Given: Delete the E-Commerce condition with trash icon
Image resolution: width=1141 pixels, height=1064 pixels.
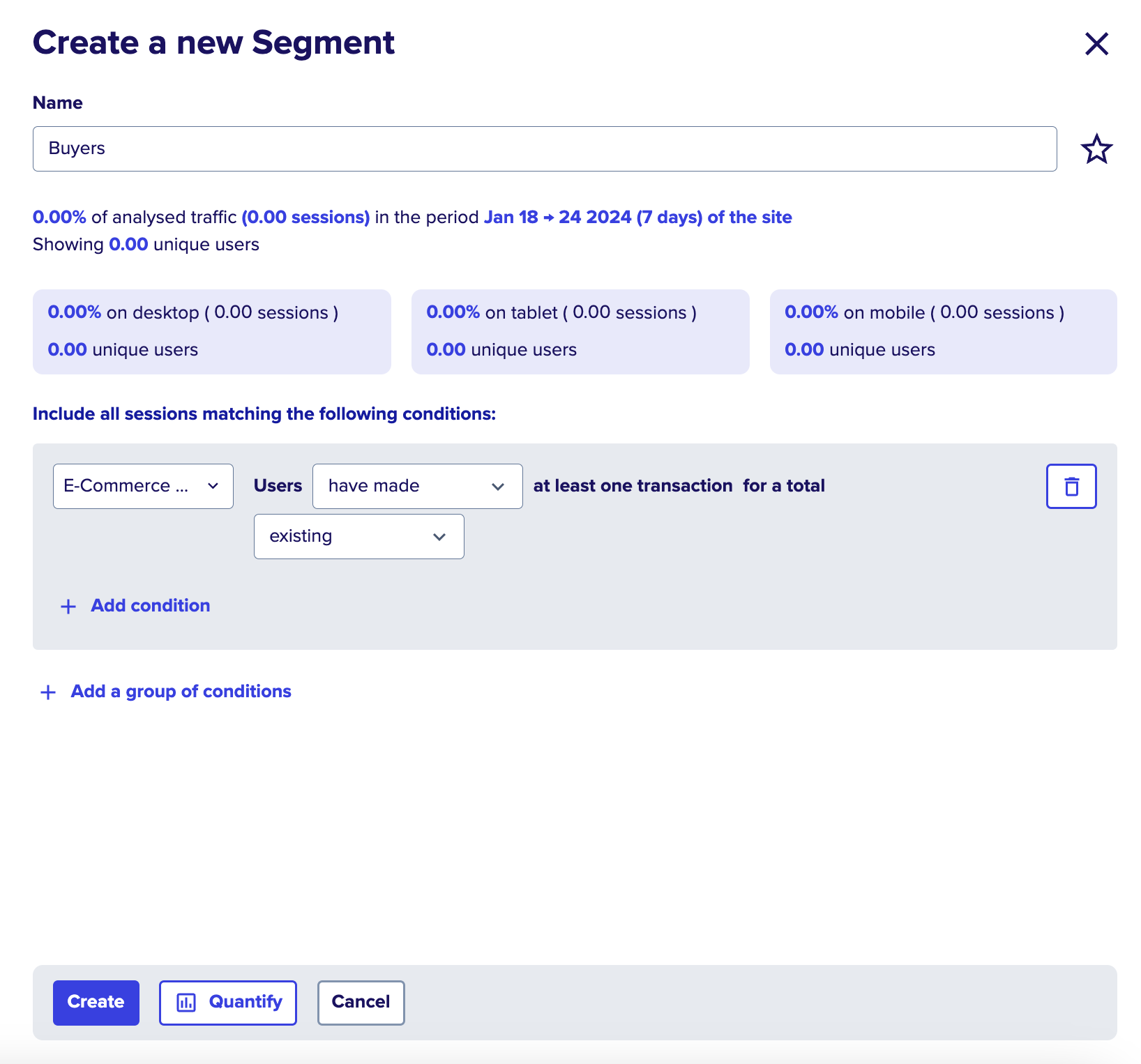Looking at the screenshot, I should [x=1071, y=486].
